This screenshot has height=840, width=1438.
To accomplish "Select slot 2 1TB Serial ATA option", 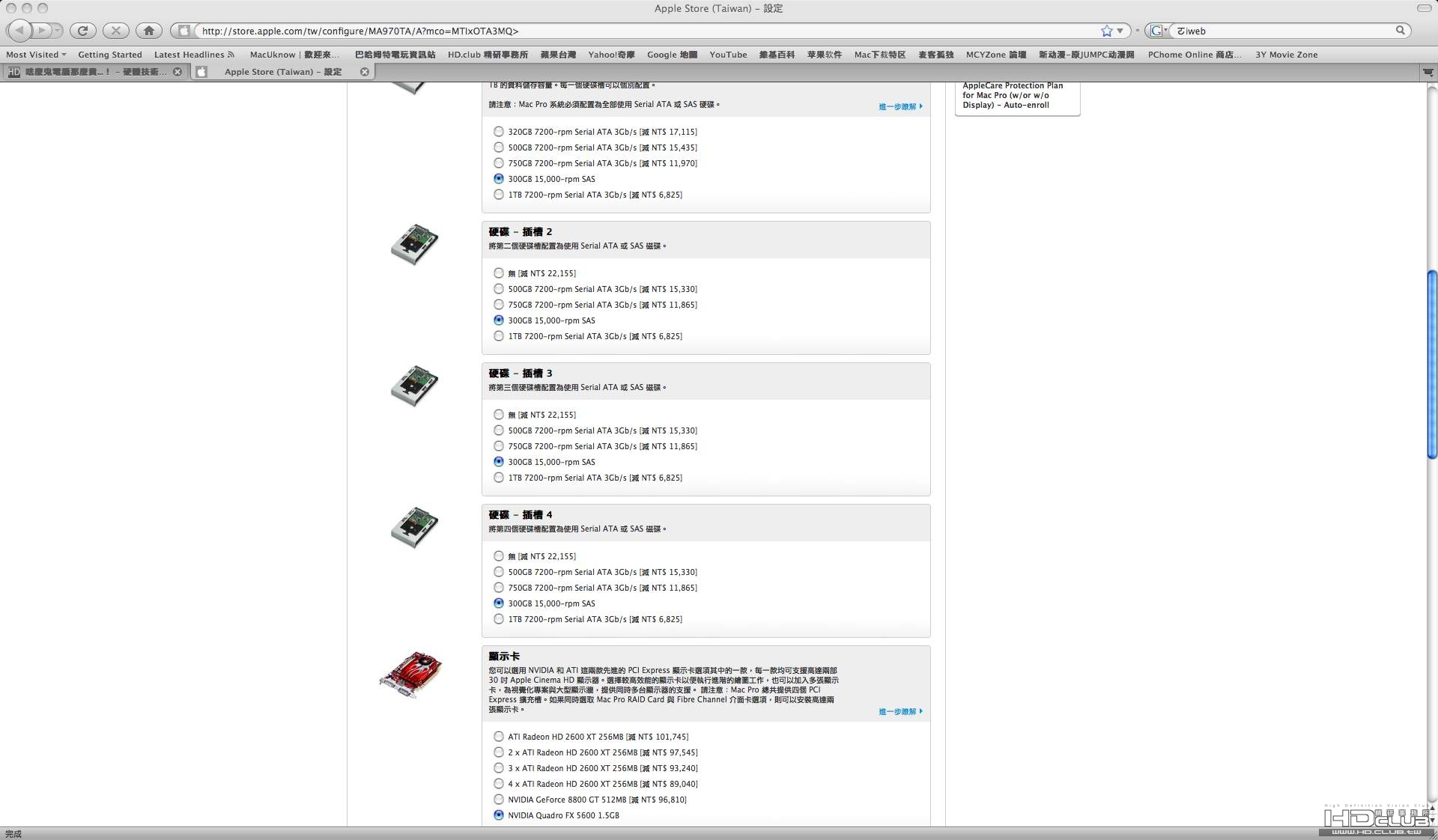I will [x=499, y=336].
